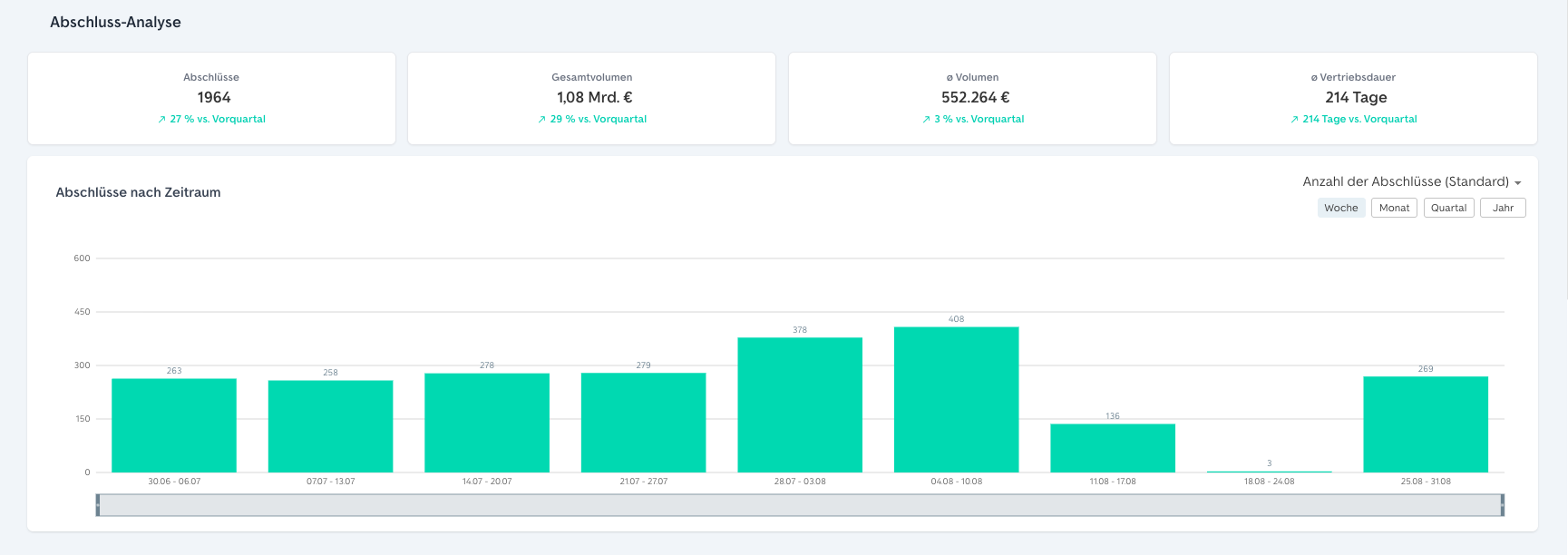This screenshot has height=555, width=1568.
Task: Click the bar for 28.07 - 03.08
Action: tap(800, 404)
